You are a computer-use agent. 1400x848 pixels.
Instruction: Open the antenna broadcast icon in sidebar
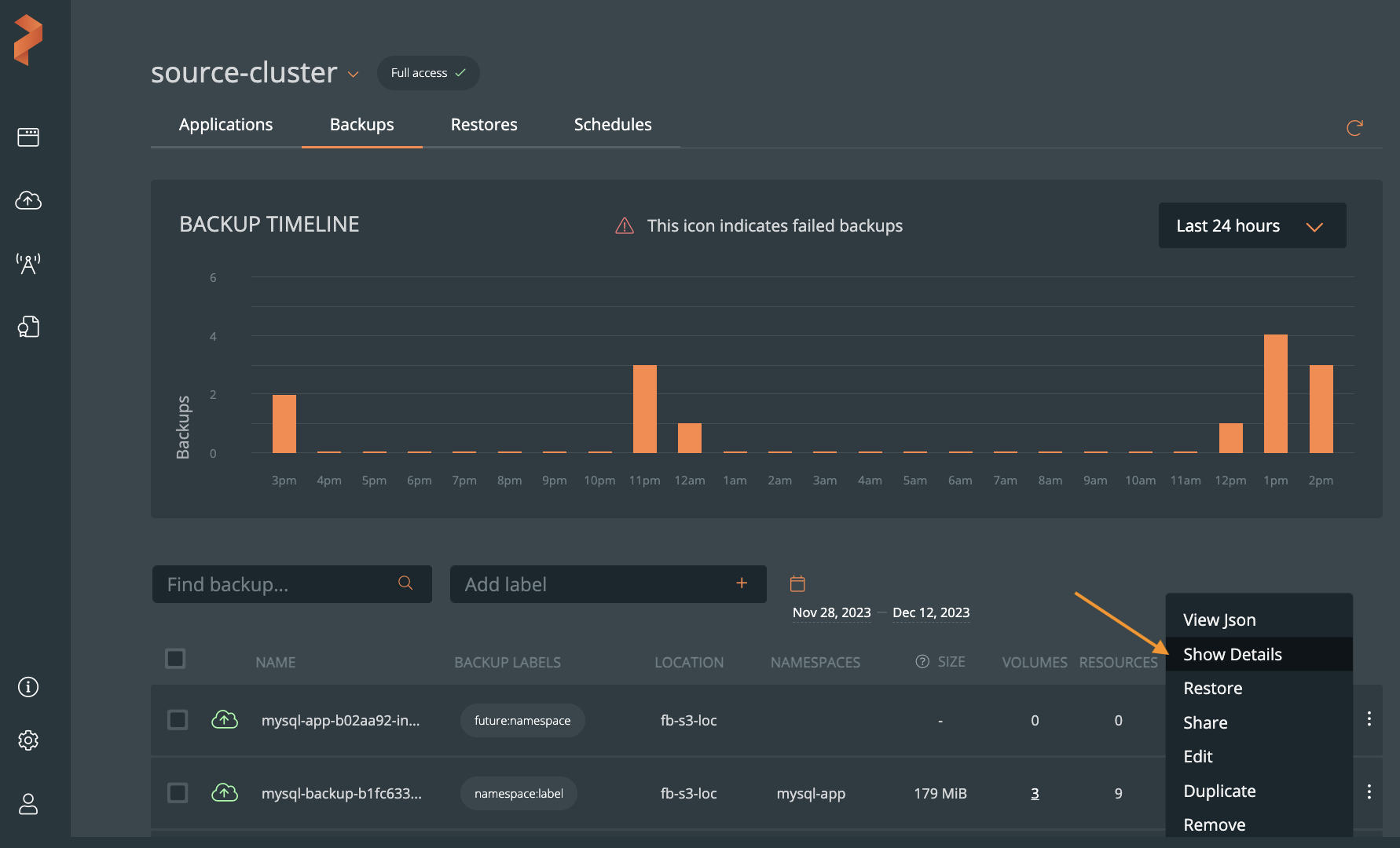coord(28,264)
